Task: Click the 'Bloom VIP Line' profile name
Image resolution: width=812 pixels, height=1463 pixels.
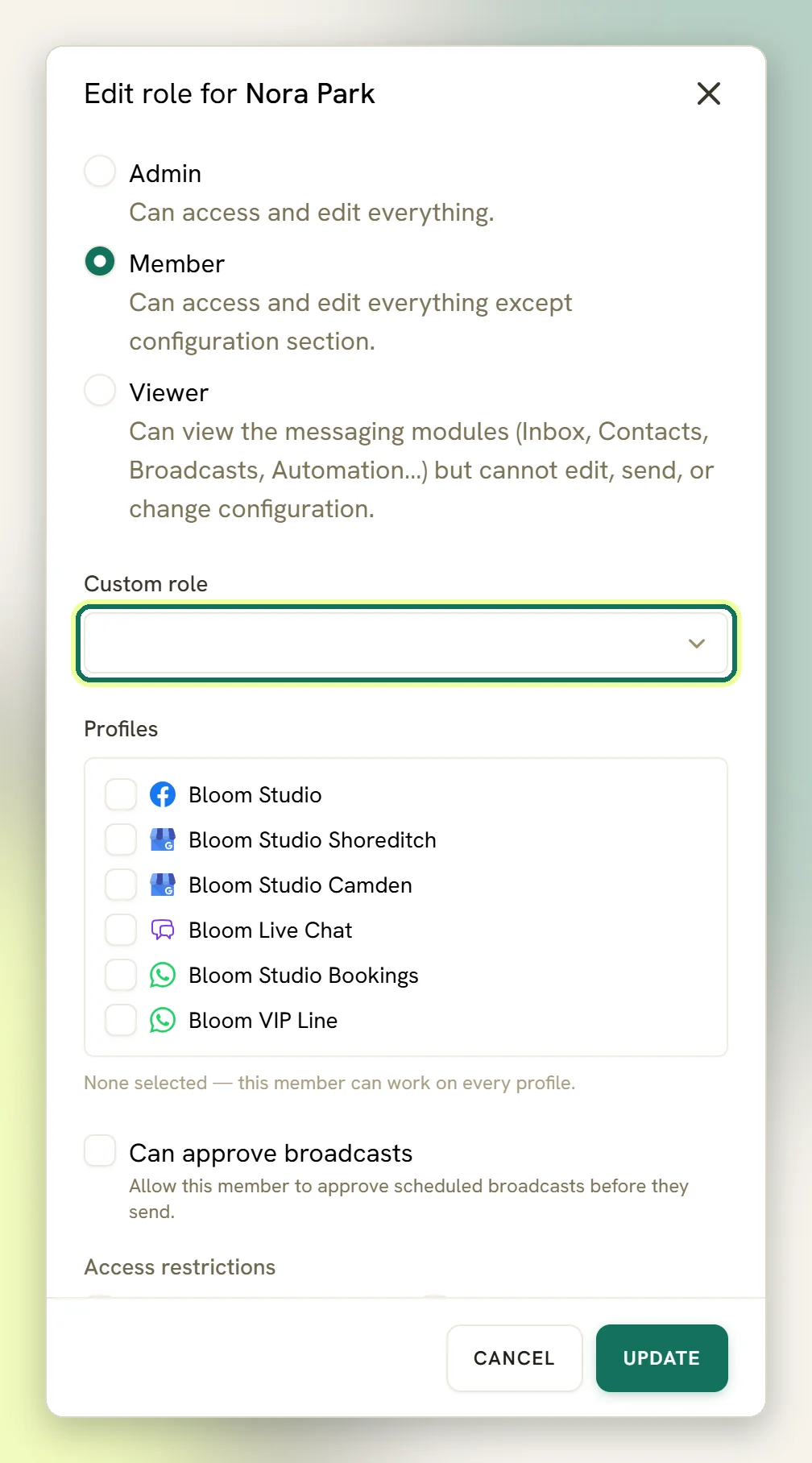Action: point(263,1020)
